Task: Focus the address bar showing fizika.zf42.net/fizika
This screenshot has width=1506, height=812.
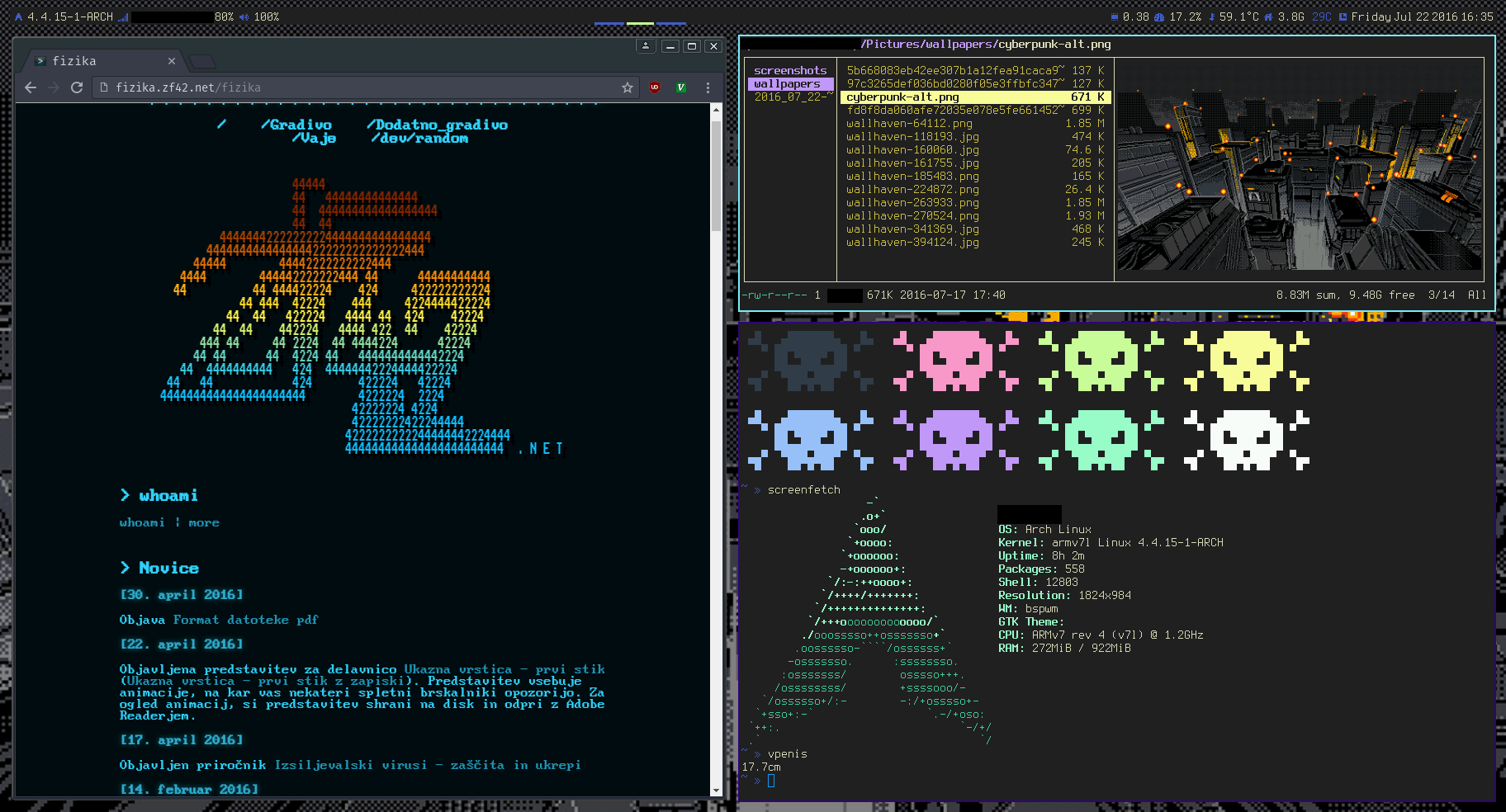Action: [x=367, y=87]
